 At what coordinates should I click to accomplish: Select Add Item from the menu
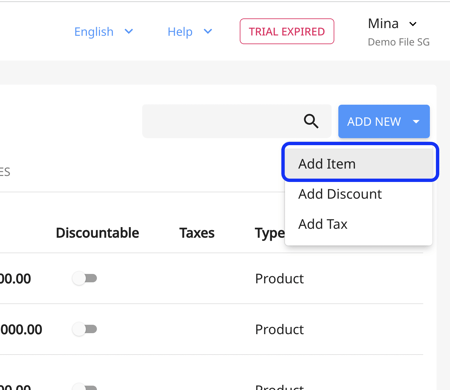click(x=359, y=164)
